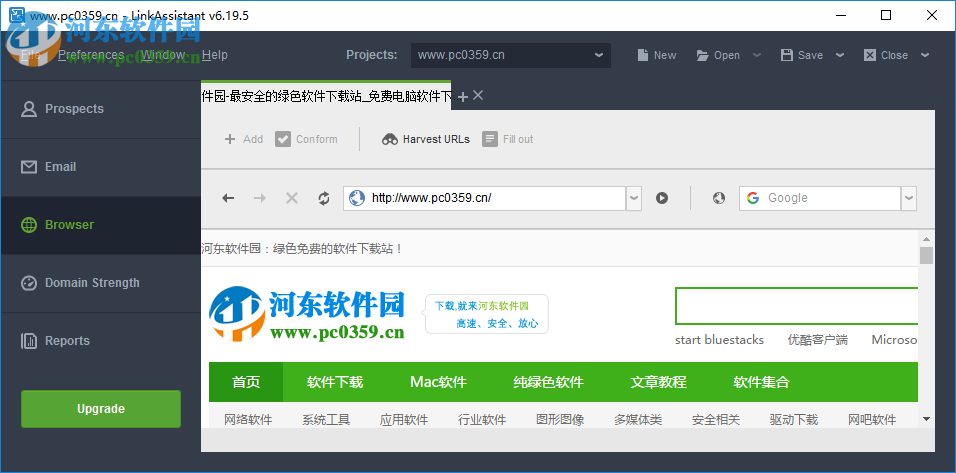Click the page scrollbar down arrow
The width and height of the screenshot is (956, 473).
(926, 419)
